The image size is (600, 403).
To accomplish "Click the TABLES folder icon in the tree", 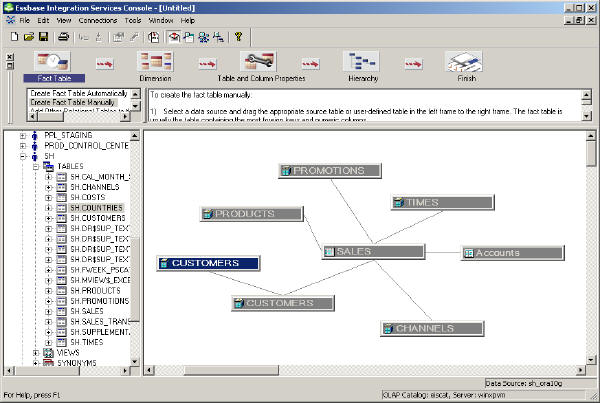I will click(48, 166).
